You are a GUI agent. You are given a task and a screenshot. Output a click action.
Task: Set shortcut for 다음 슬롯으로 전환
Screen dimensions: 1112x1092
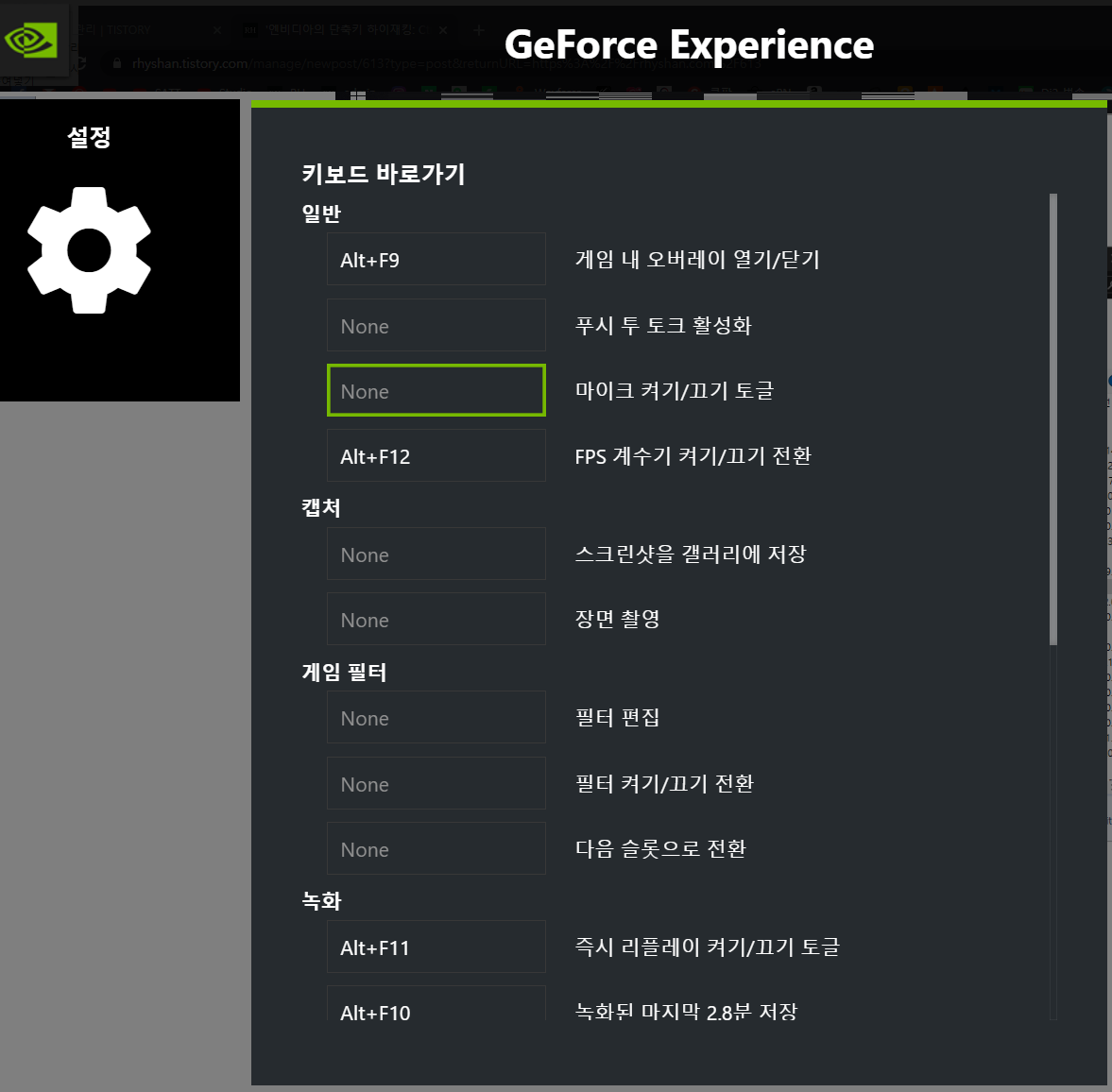(x=436, y=849)
